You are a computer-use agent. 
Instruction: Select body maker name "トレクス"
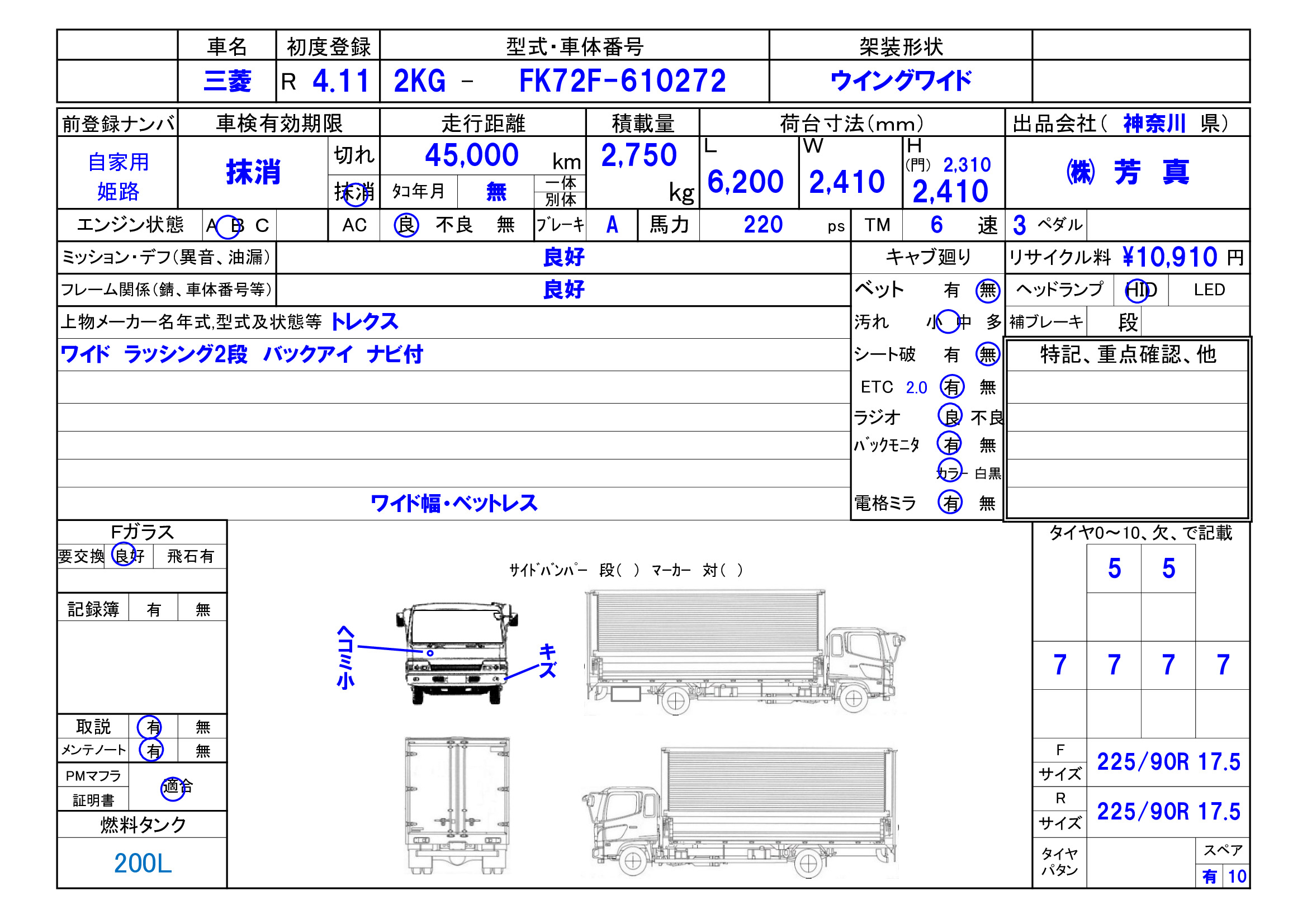tap(364, 321)
